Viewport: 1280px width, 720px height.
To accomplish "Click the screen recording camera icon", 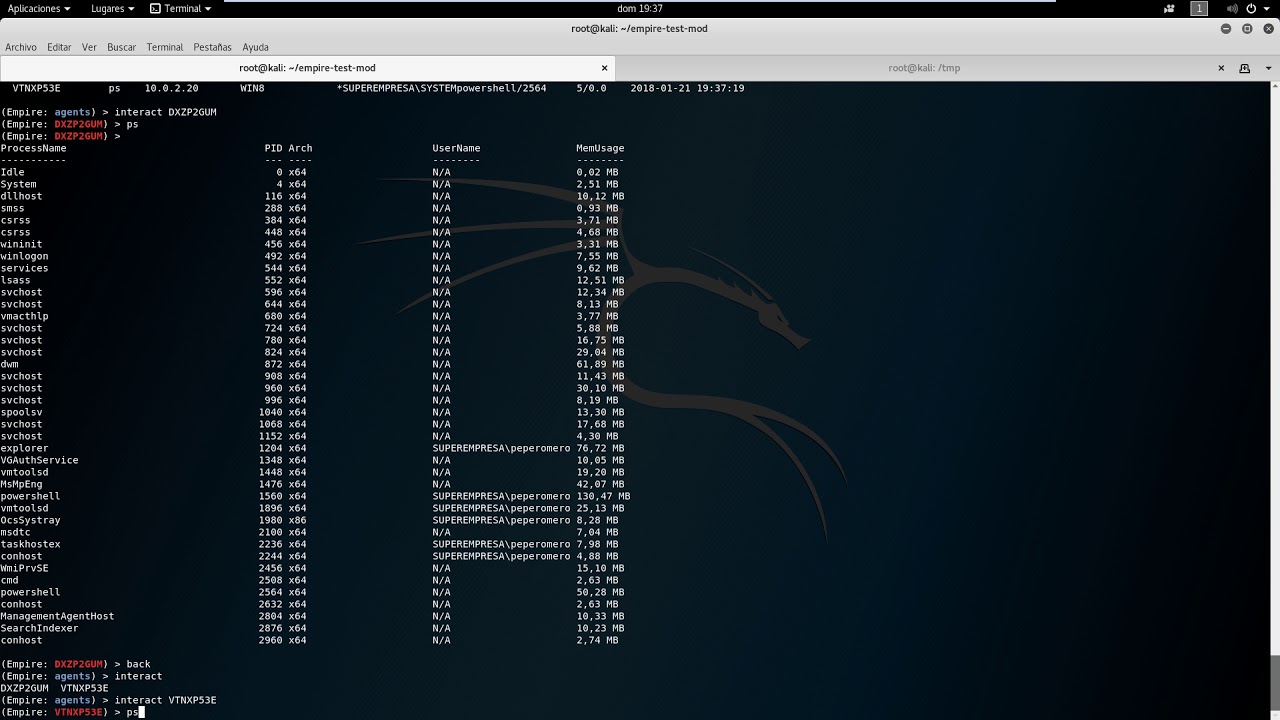I will click(x=1170, y=8).
